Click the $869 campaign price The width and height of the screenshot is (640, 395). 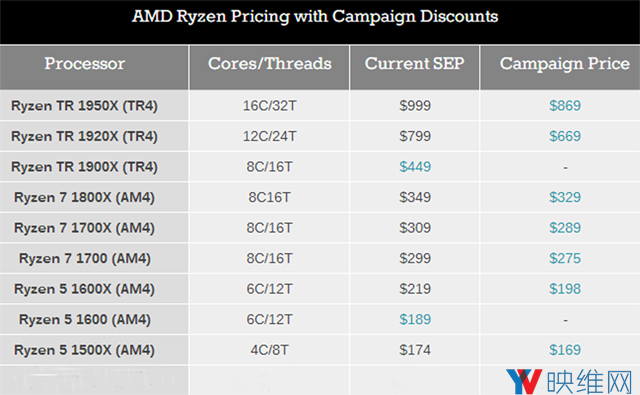click(x=565, y=106)
